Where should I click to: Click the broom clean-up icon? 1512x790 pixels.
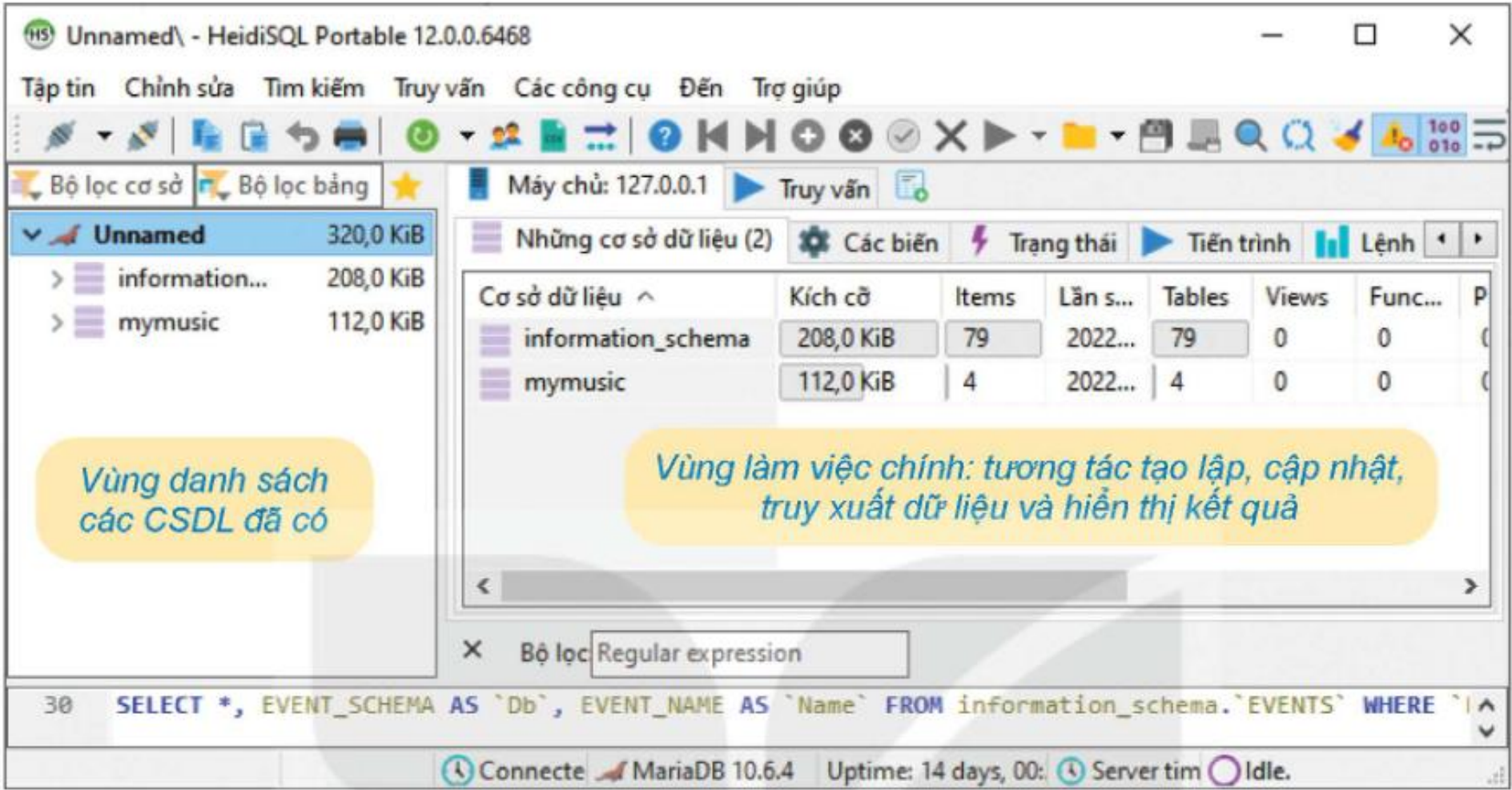pyautogui.click(x=1347, y=136)
